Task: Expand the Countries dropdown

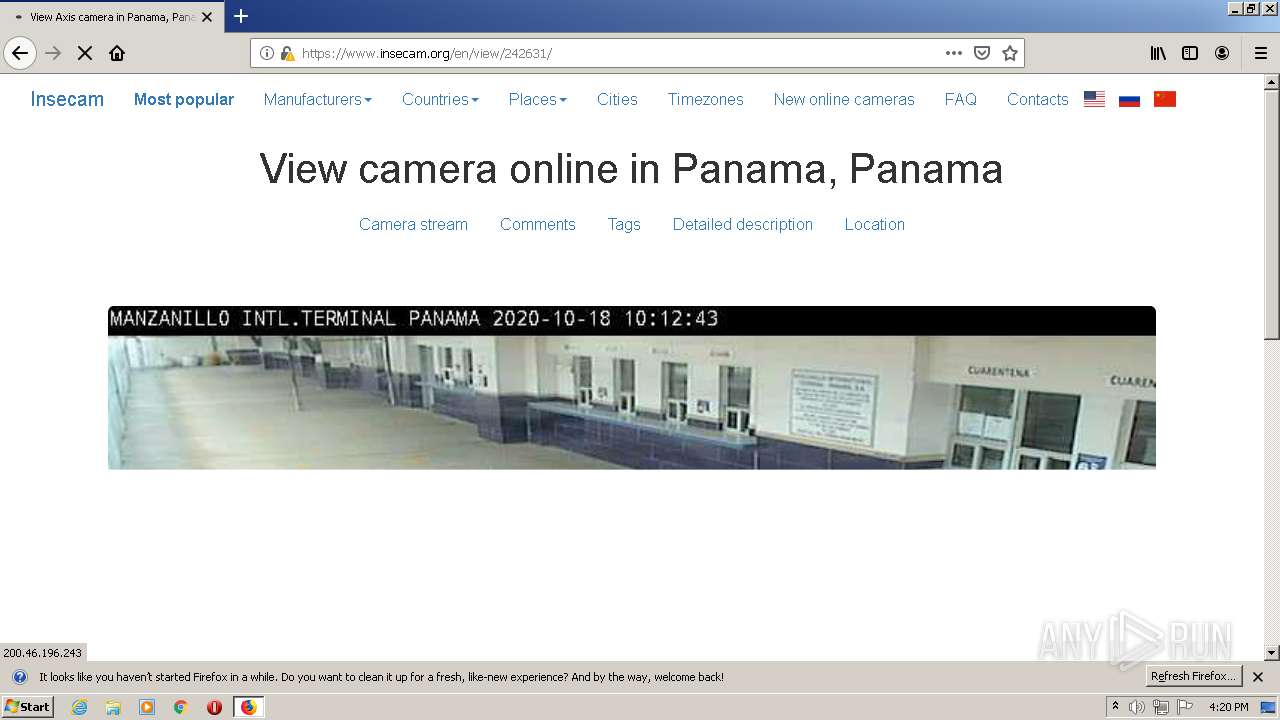Action: [440, 99]
